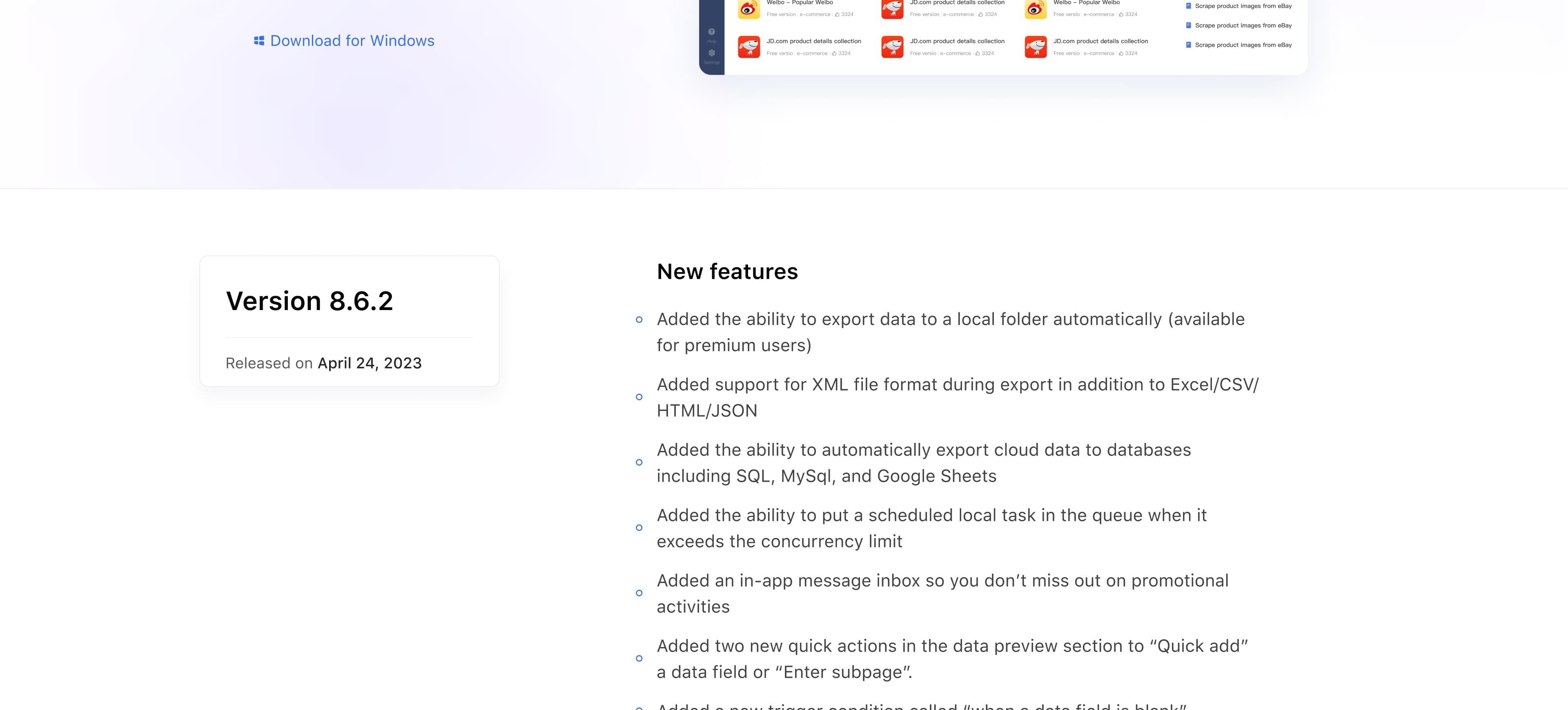Click the Version 8.6.2 heading card
Screen dimensions: 1568x710
click(x=350, y=321)
